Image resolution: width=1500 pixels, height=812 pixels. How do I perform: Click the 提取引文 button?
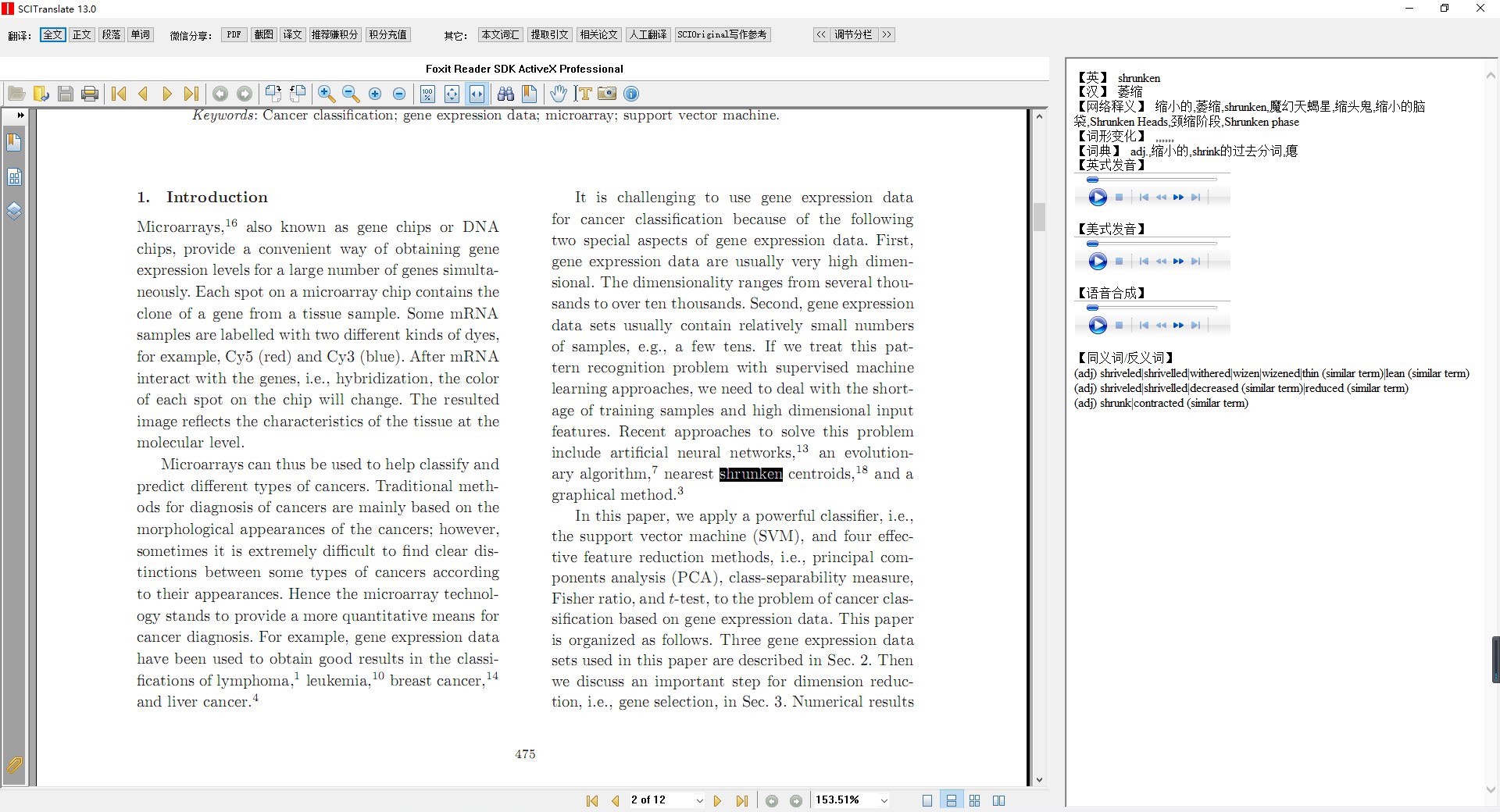(549, 34)
